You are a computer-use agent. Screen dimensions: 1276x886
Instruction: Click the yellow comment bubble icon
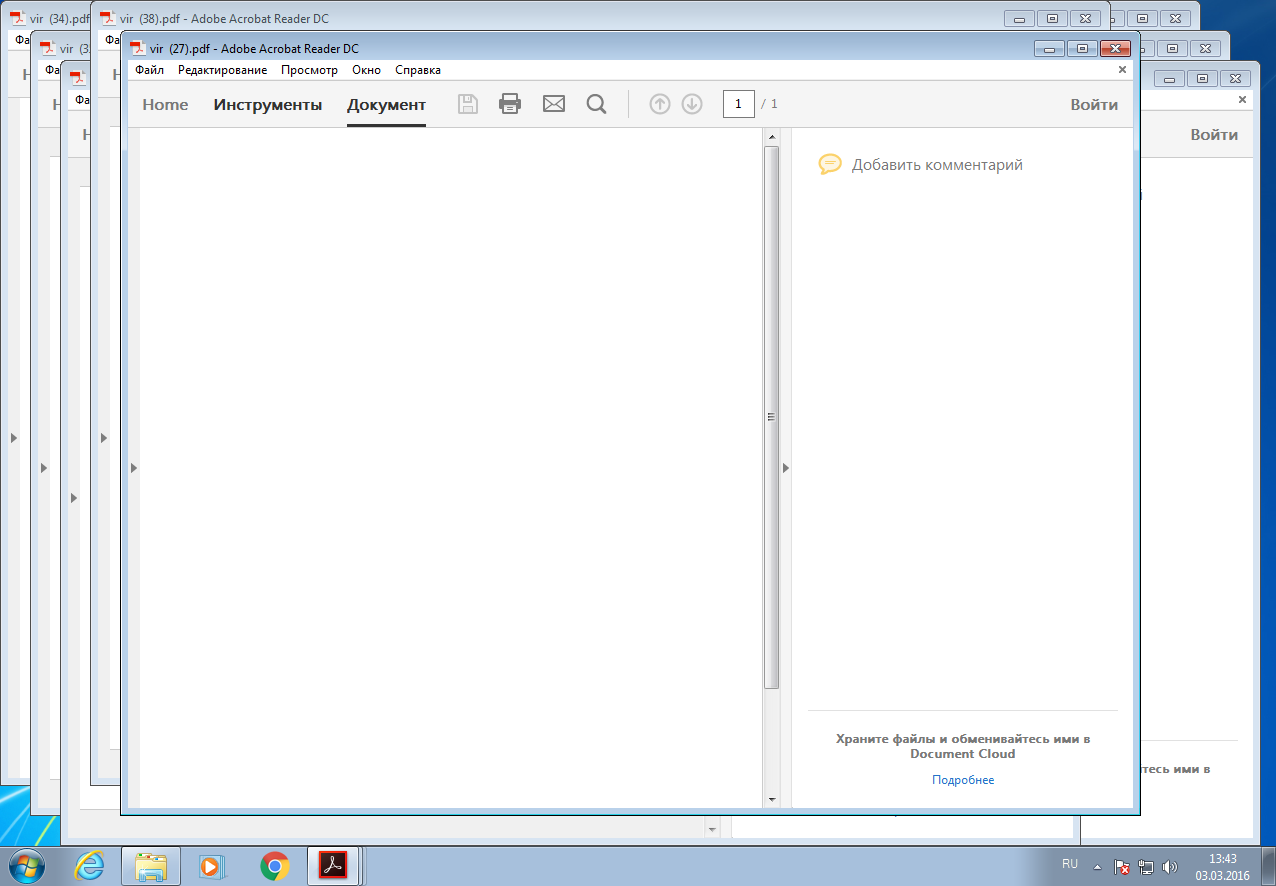coord(830,165)
